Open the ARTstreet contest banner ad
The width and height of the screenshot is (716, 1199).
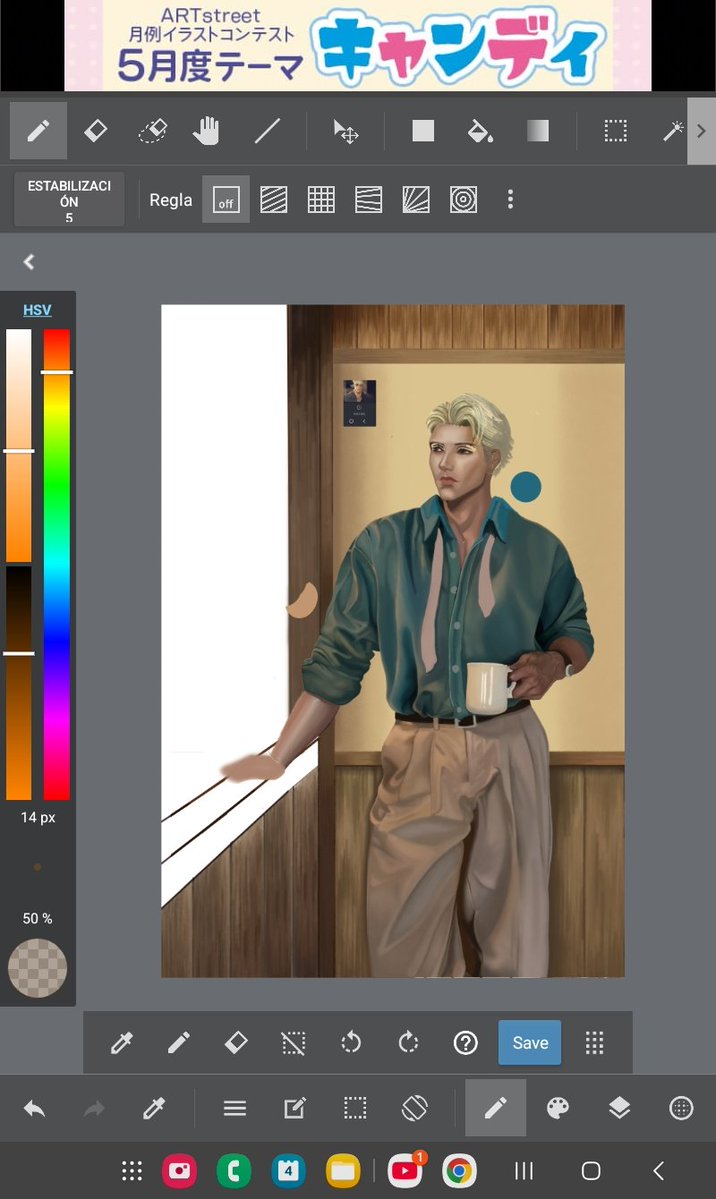(x=358, y=45)
